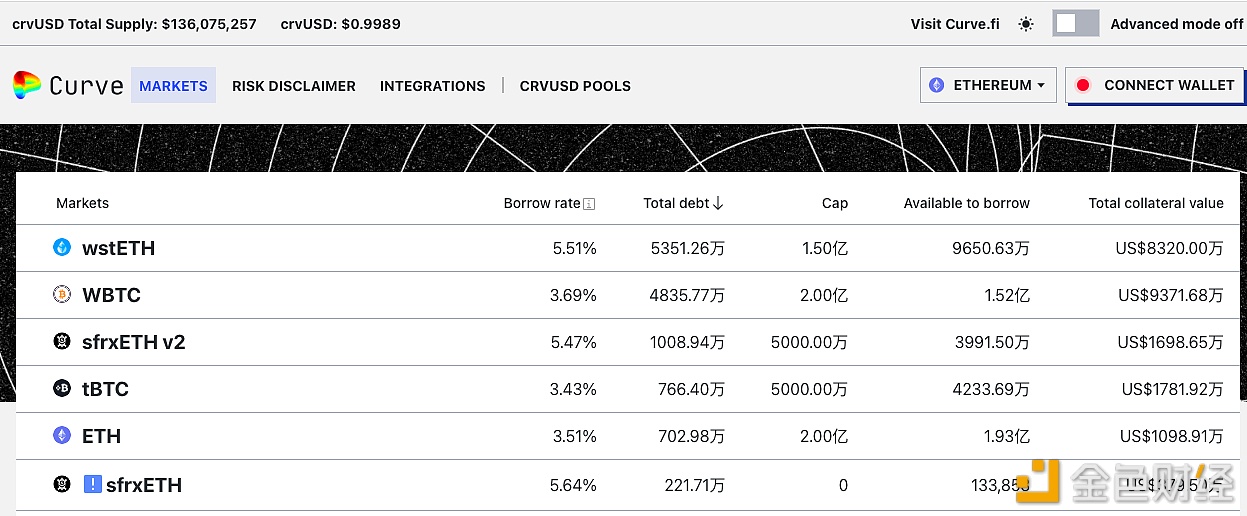This screenshot has height=516, width=1247.
Task: Toggle the light theme sun icon
Action: pos(1026,24)
